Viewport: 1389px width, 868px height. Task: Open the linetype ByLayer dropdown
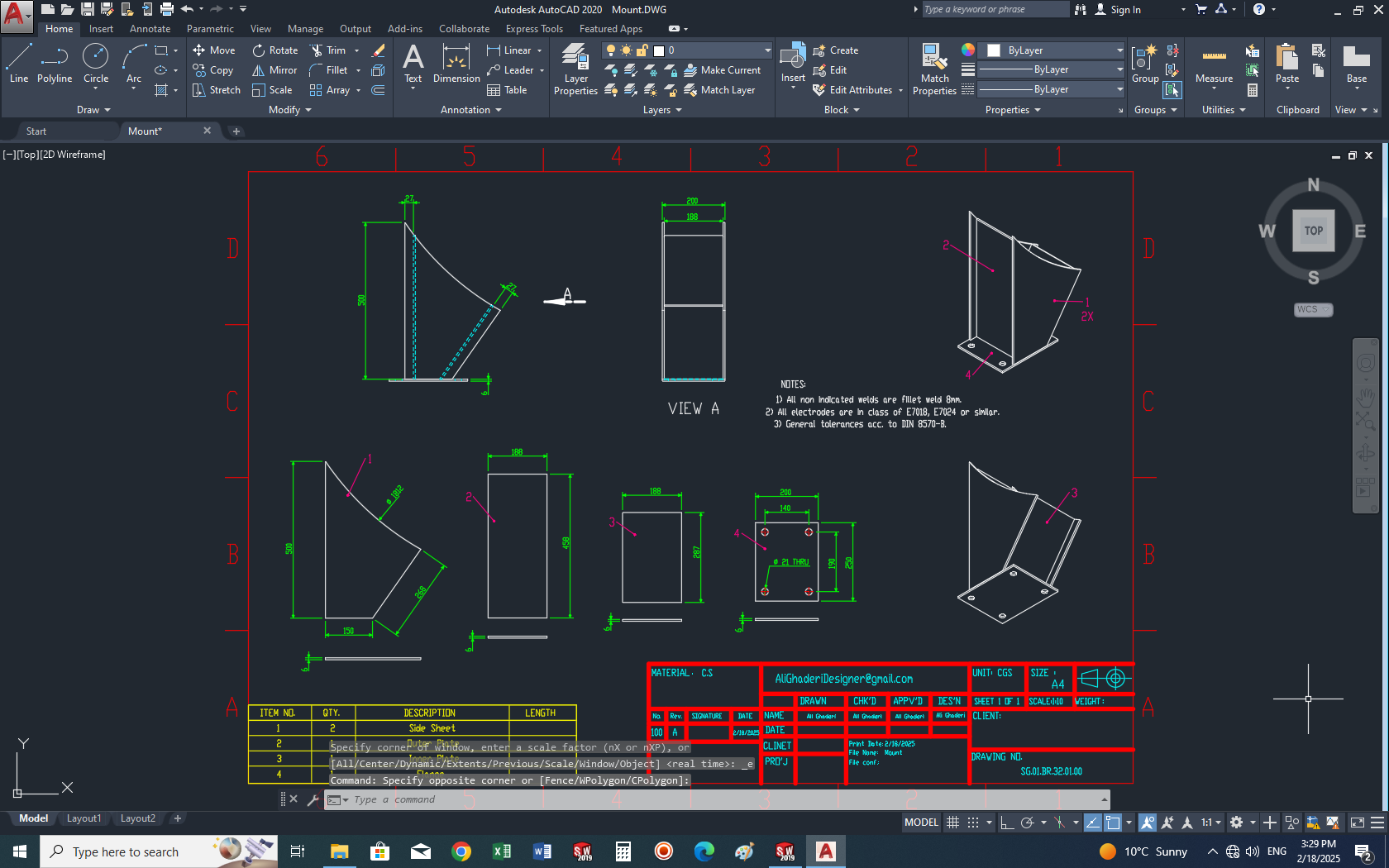point(1051,89)
